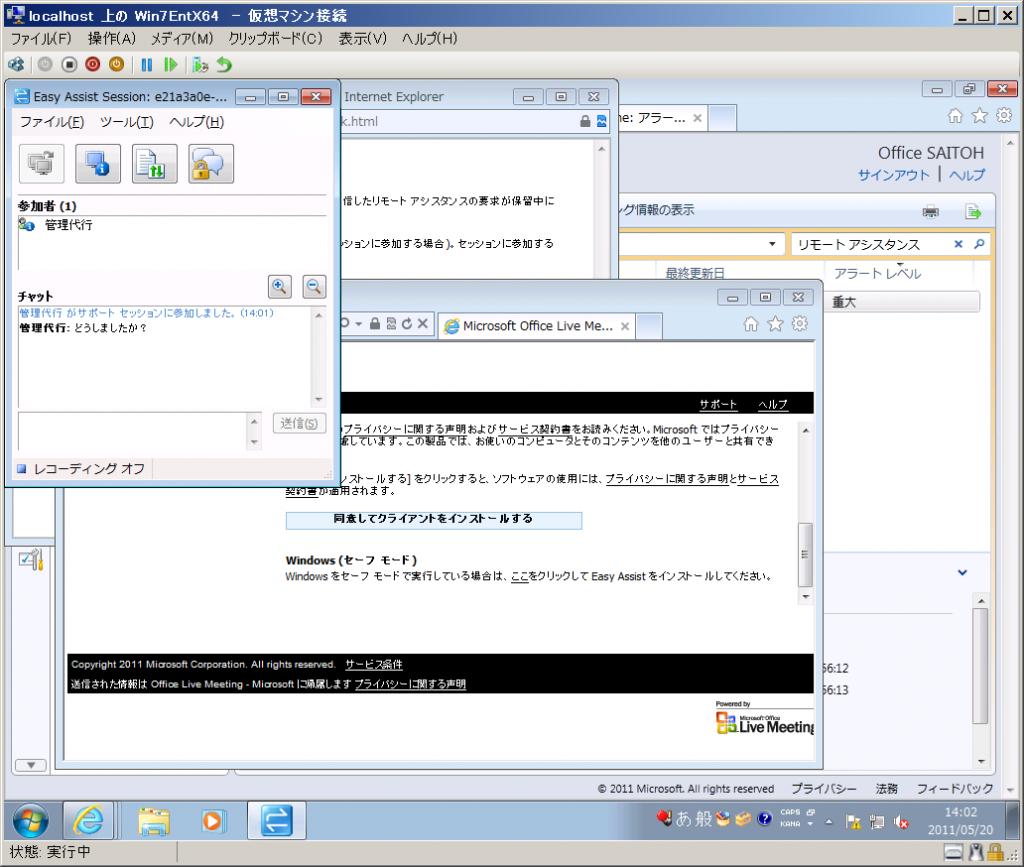Expand the collapsed section chevron on right panel

point(962,573)
